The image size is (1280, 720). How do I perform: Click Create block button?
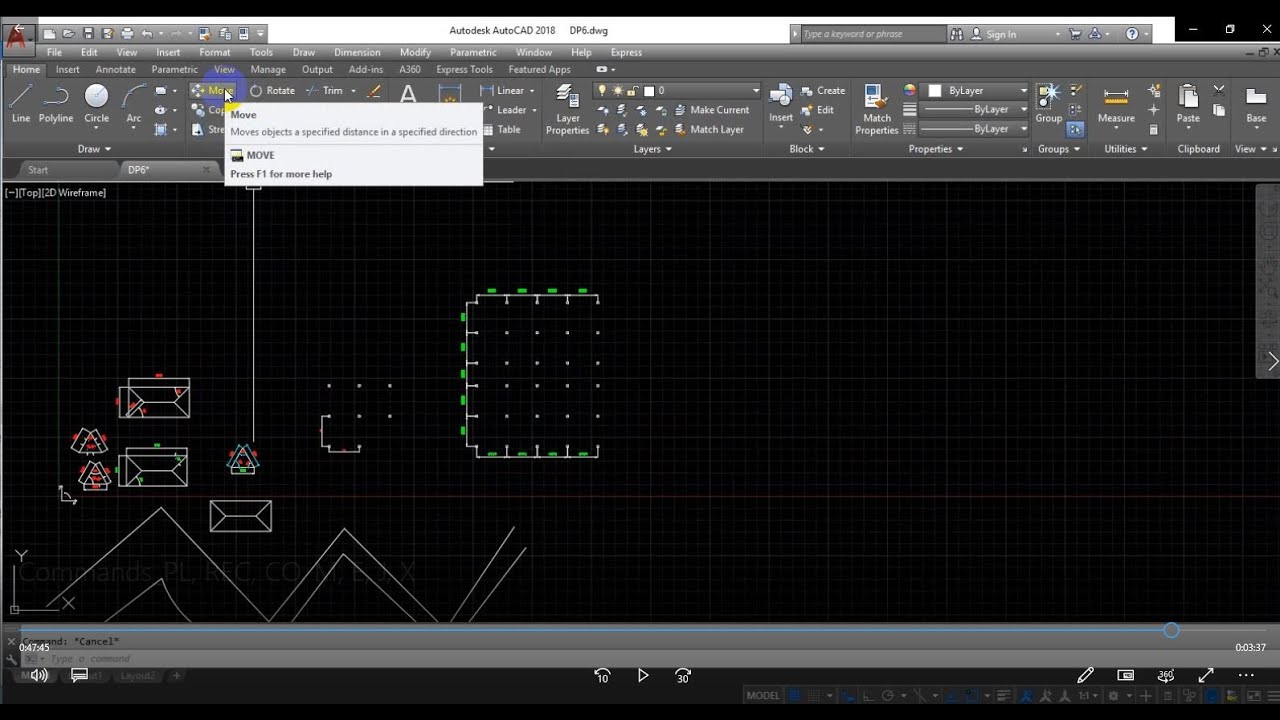823,90
